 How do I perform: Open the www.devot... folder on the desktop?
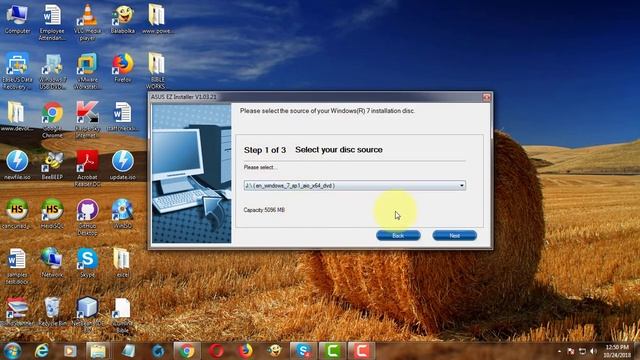(x=16, y=116)
